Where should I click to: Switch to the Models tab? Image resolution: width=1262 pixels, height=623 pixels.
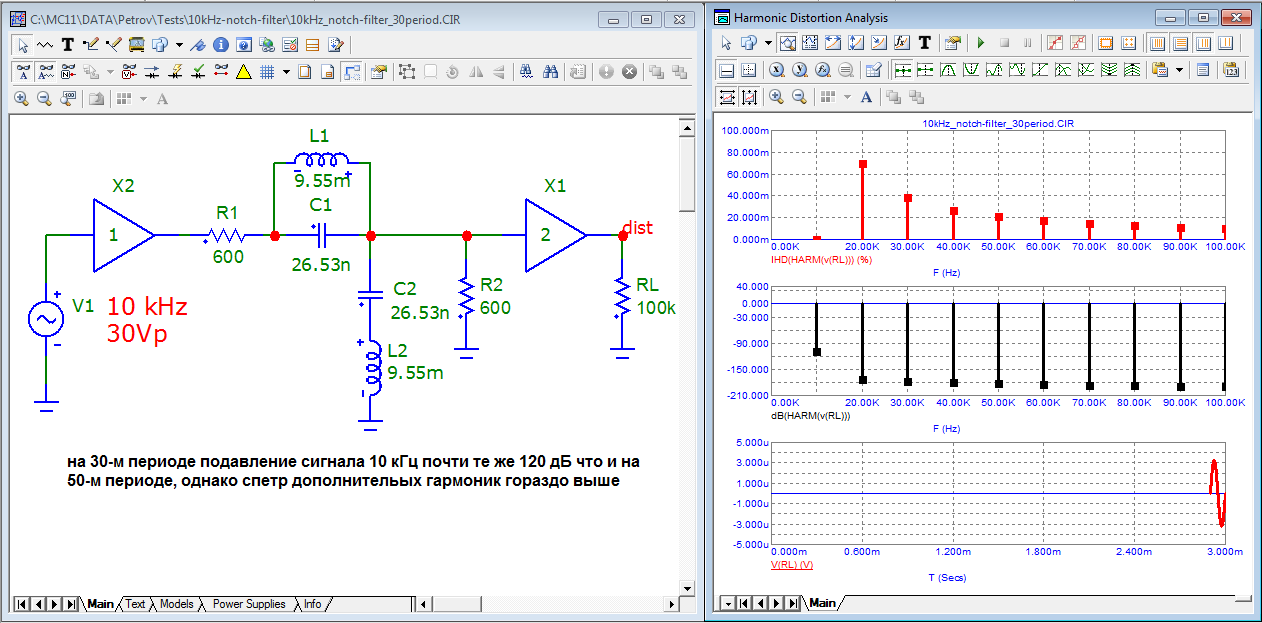click(x=177, y=604)
